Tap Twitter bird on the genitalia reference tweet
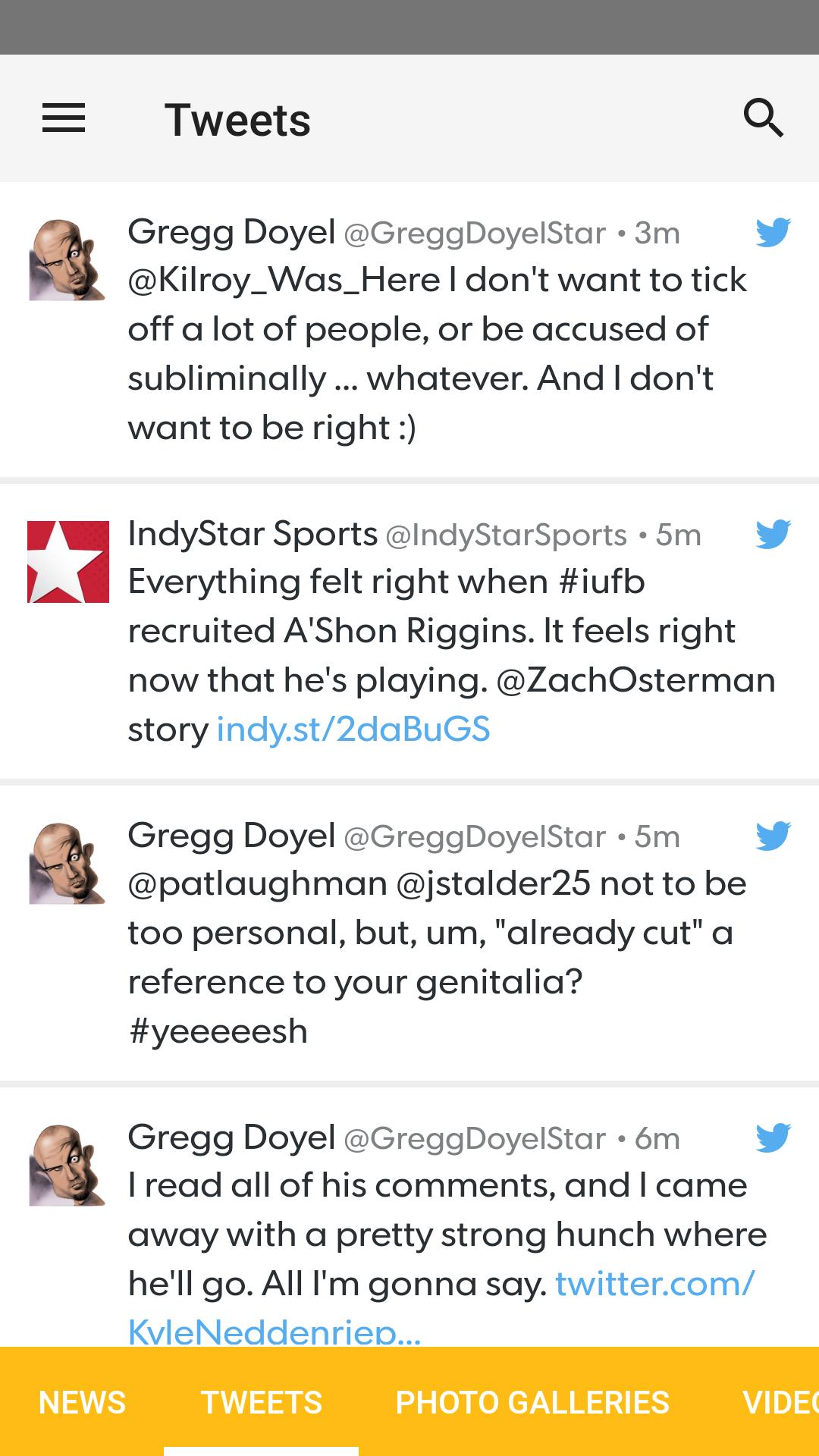This screenshot has height=1456, width=819. (773, 836)
